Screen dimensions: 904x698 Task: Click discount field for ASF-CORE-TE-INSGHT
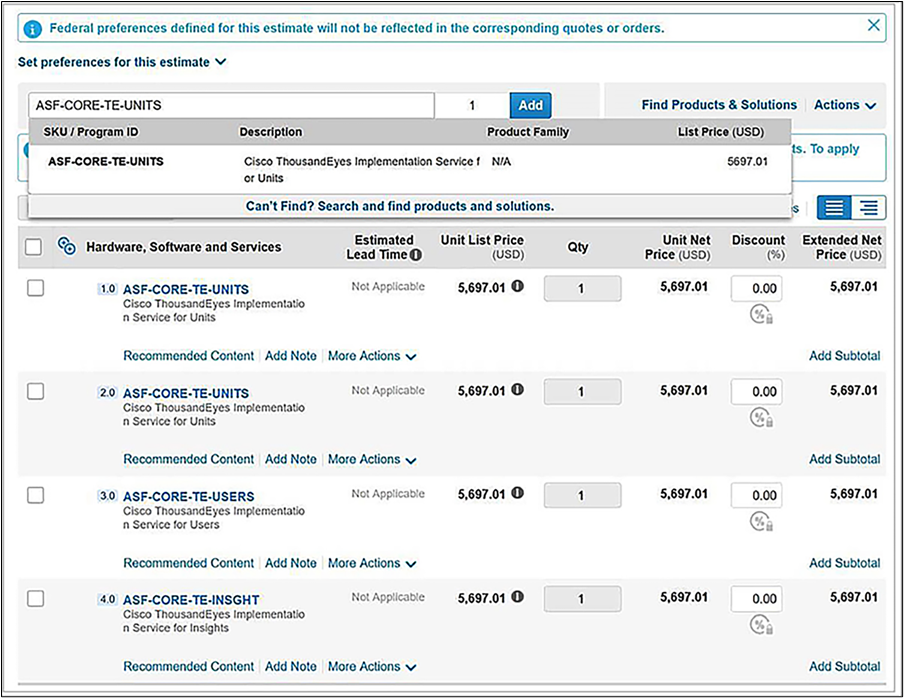coord(756,599)
